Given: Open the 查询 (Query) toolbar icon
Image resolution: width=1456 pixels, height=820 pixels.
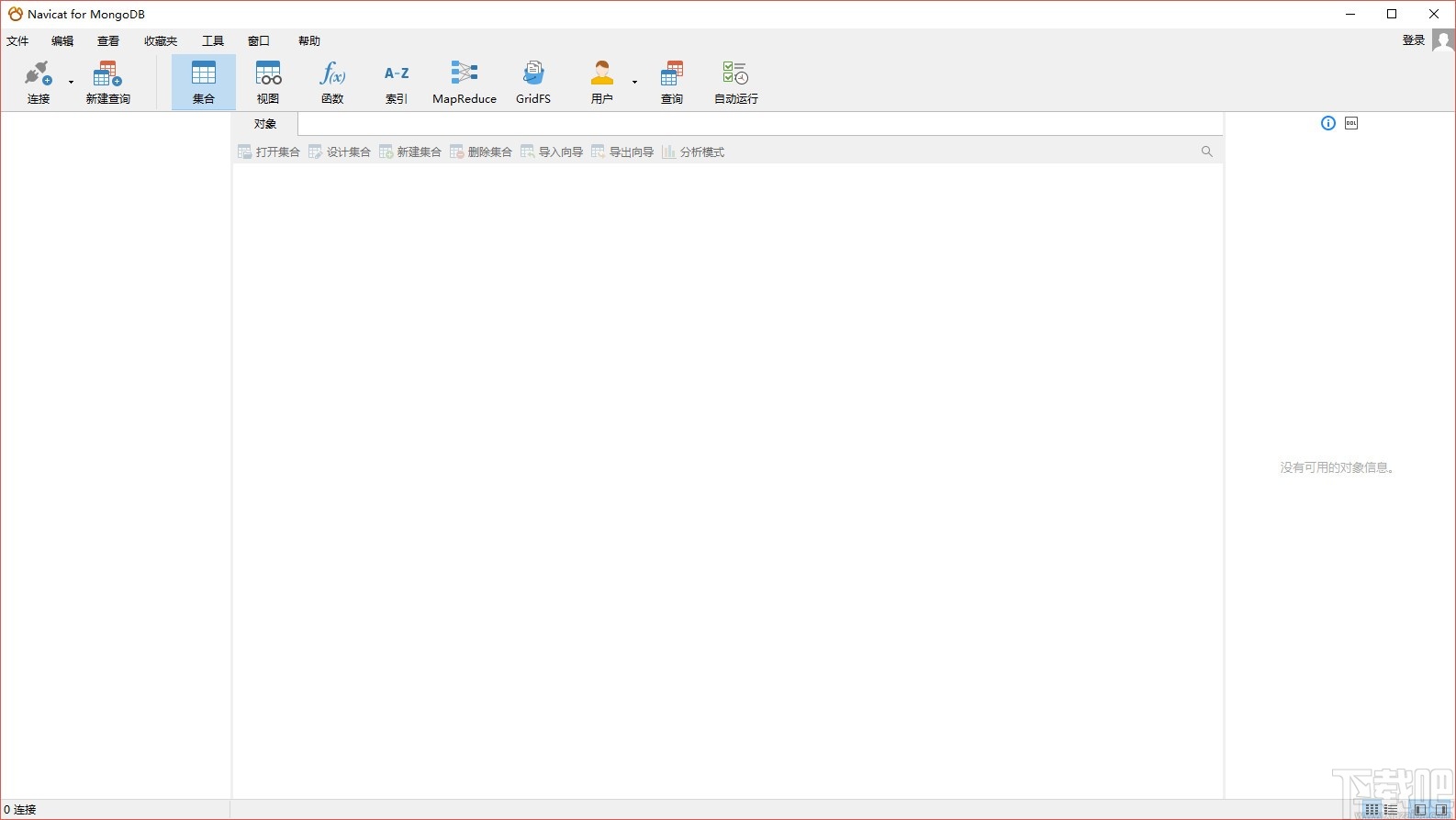Looking at the screenshot, I should 672,82.
